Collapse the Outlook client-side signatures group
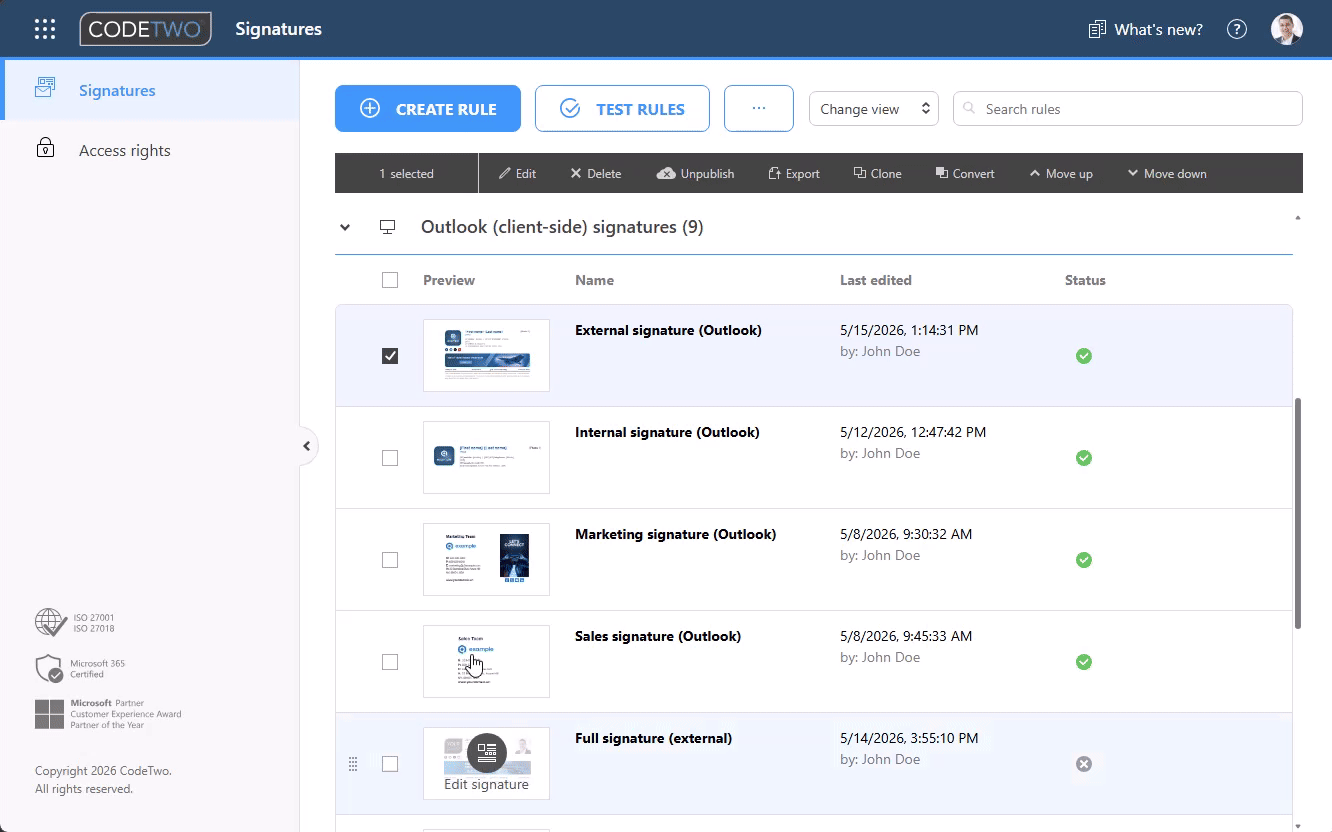Image resolution: width=1332 pixels, height=832 pixels. tap(345, 227)
